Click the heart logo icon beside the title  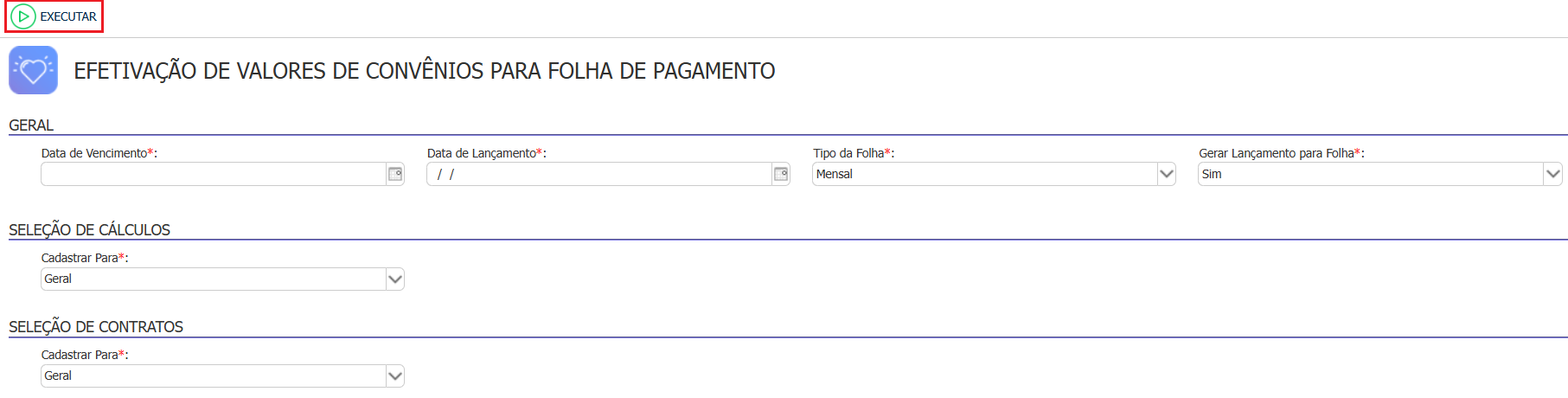coord(34,70)
